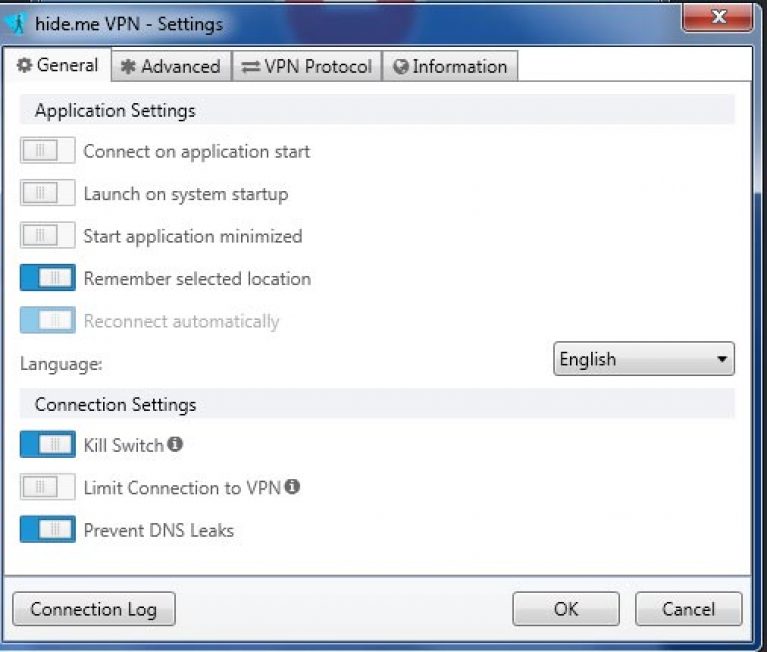Click the gear icon on General tab
This screenshot has width=767, height=652.
pos(24,65)
